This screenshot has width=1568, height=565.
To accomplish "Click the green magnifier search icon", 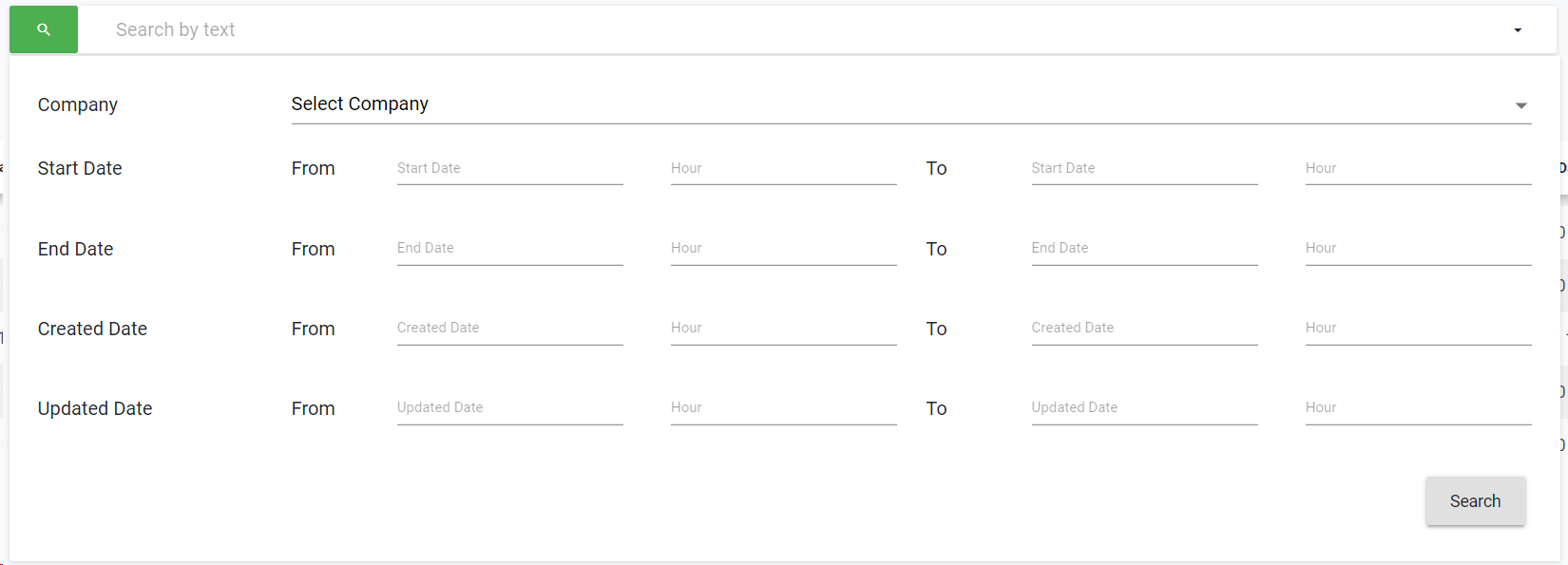I will point(44,29).
